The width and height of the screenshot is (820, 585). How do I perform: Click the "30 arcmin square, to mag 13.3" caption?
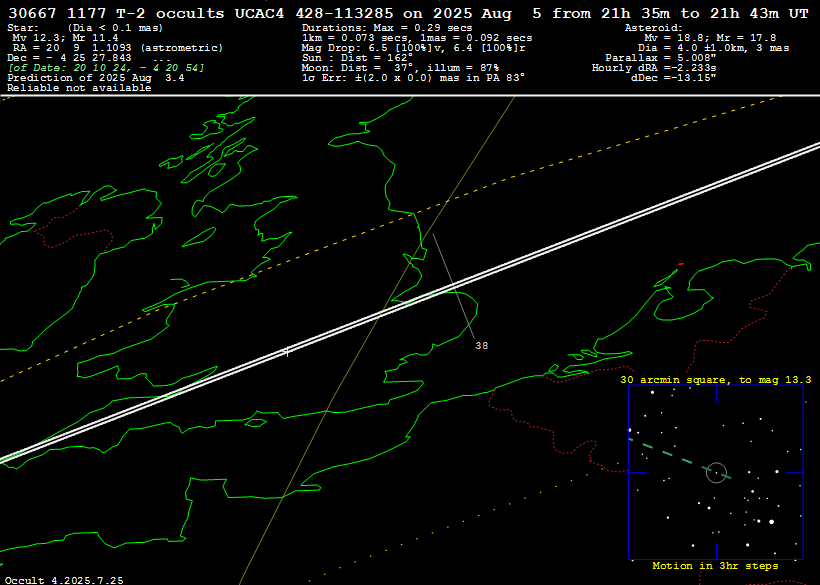715,380
